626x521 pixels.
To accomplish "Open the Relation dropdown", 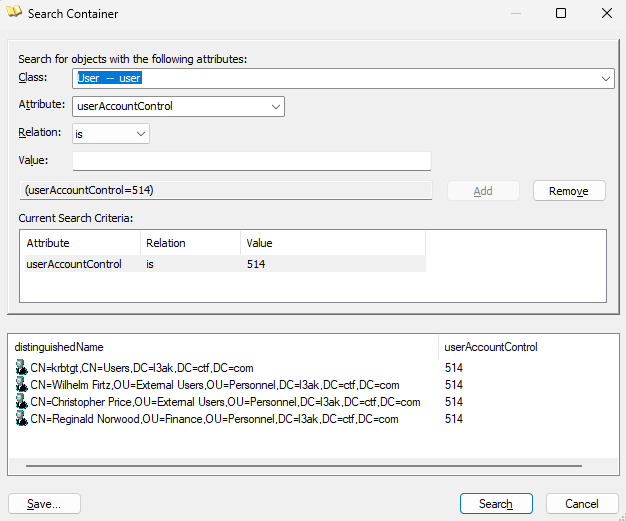I will pyautogui.click(x=141, y=133).
